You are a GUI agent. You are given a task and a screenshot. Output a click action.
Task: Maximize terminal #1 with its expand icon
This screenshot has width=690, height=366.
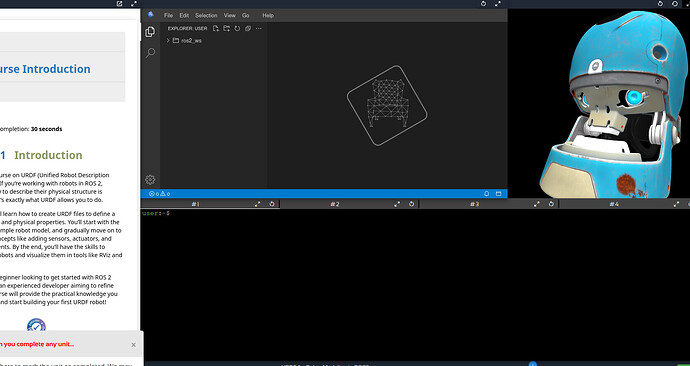pos(257,204)
